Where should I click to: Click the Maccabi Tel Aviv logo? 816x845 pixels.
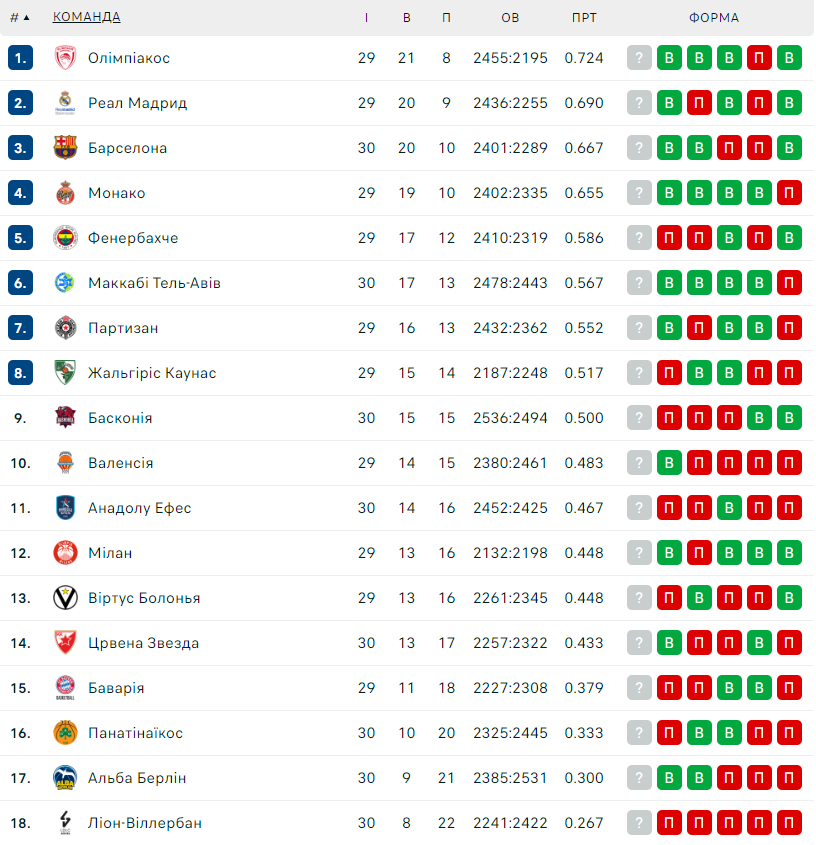coord(65,282)
